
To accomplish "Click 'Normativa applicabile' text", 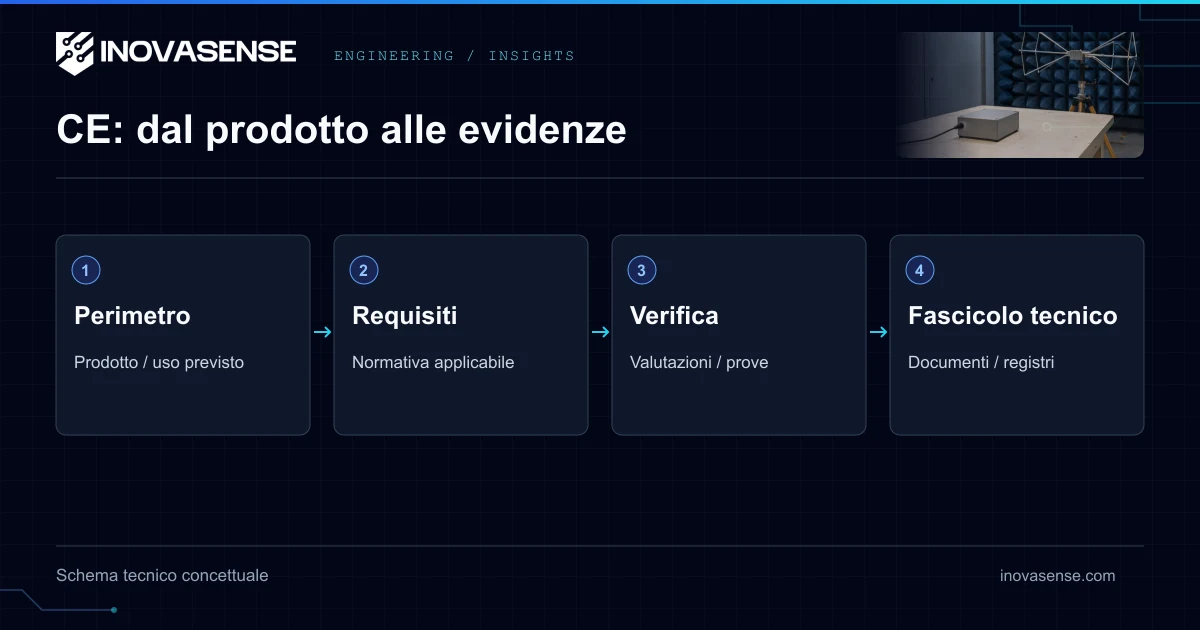I will pos(433,362).
